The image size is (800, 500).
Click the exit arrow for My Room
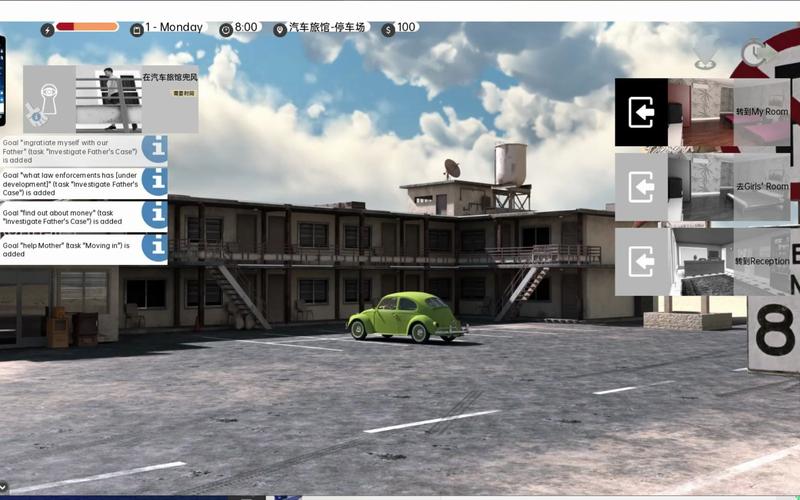[641, 113]
